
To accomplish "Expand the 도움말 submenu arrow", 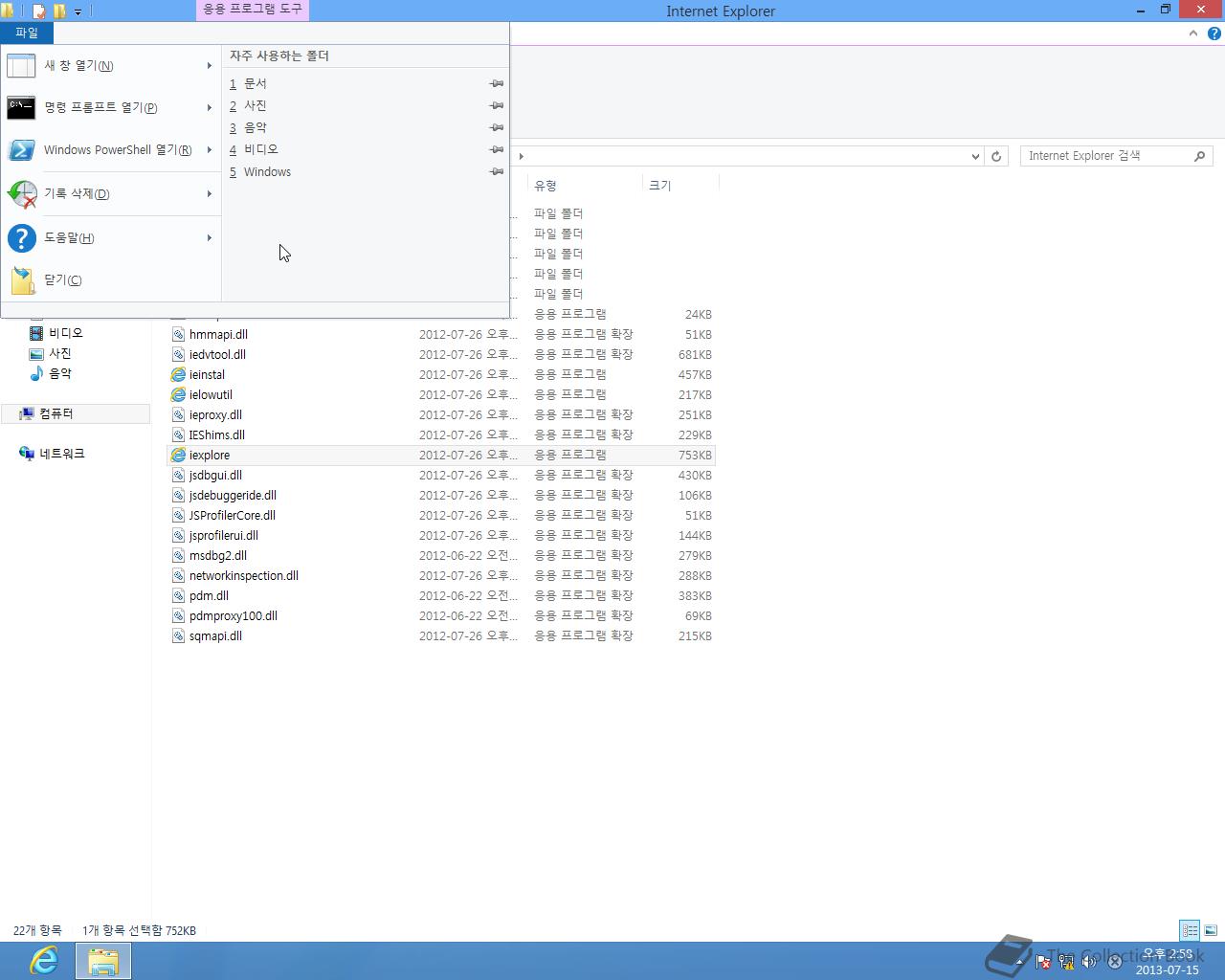I will [x=209, y=238].
